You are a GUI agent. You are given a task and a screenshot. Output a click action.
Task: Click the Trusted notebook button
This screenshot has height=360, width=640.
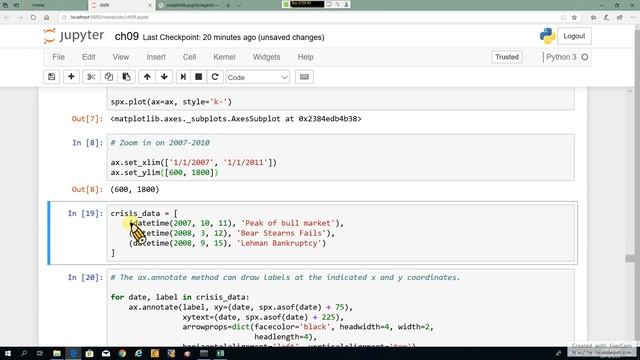pyautogui.click(x=507, y=57)
